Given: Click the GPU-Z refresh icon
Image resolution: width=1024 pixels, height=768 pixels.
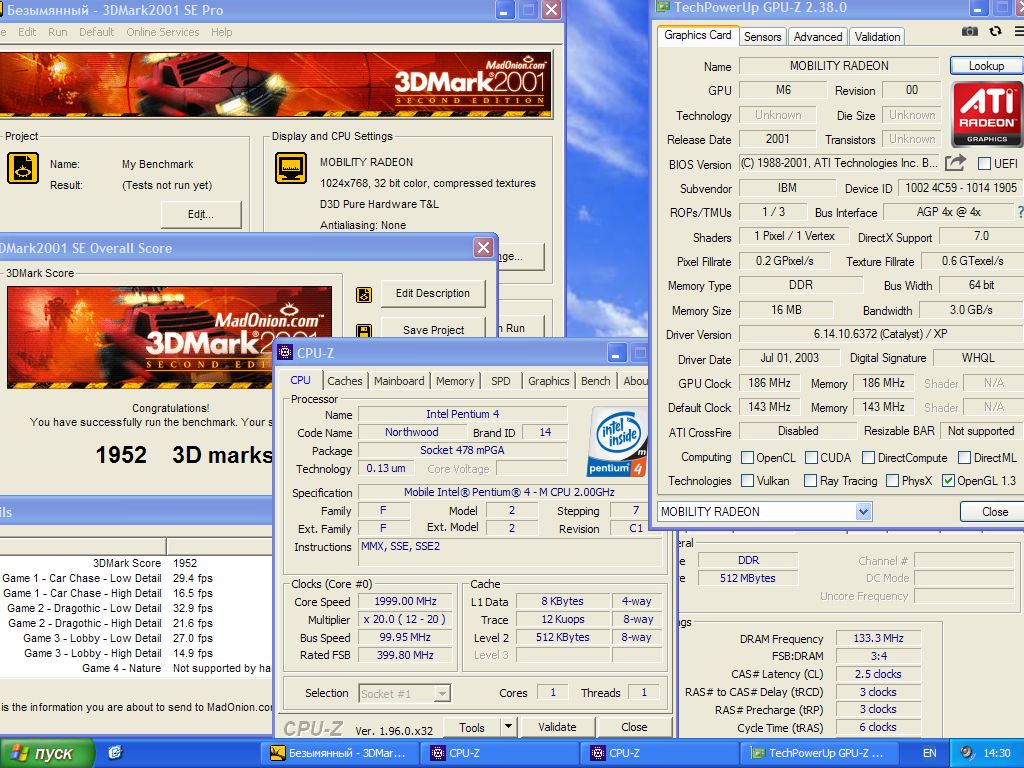Looking at the screenshot, I should coord(996,31).
